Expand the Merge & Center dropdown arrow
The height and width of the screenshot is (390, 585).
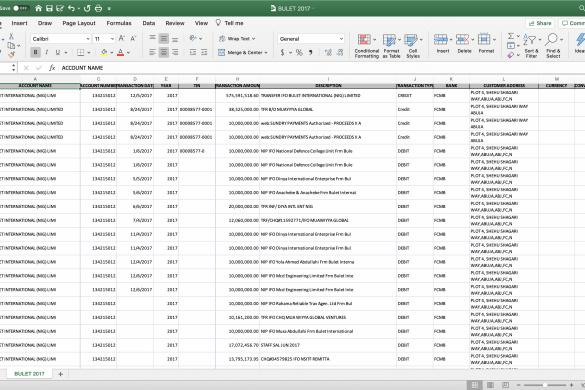(266, 53)
